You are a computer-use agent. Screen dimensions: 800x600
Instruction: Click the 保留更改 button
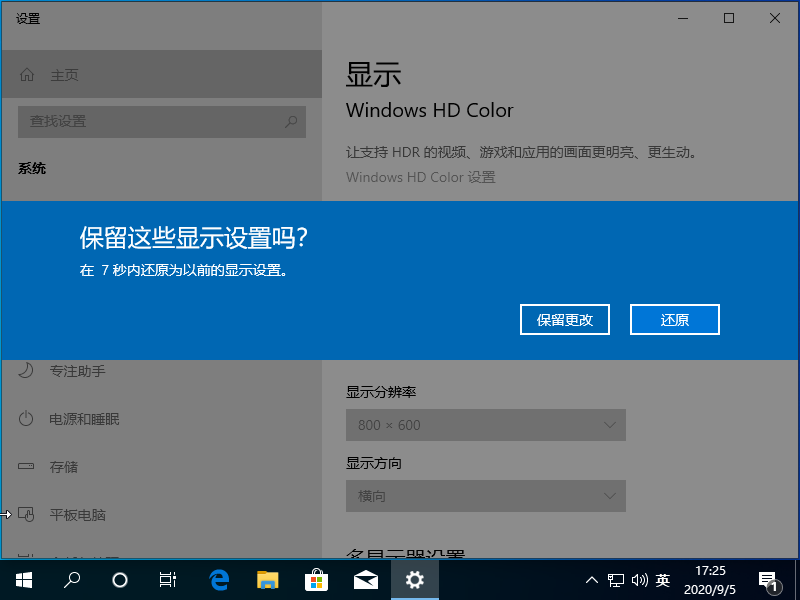click(x=565, y=320)
